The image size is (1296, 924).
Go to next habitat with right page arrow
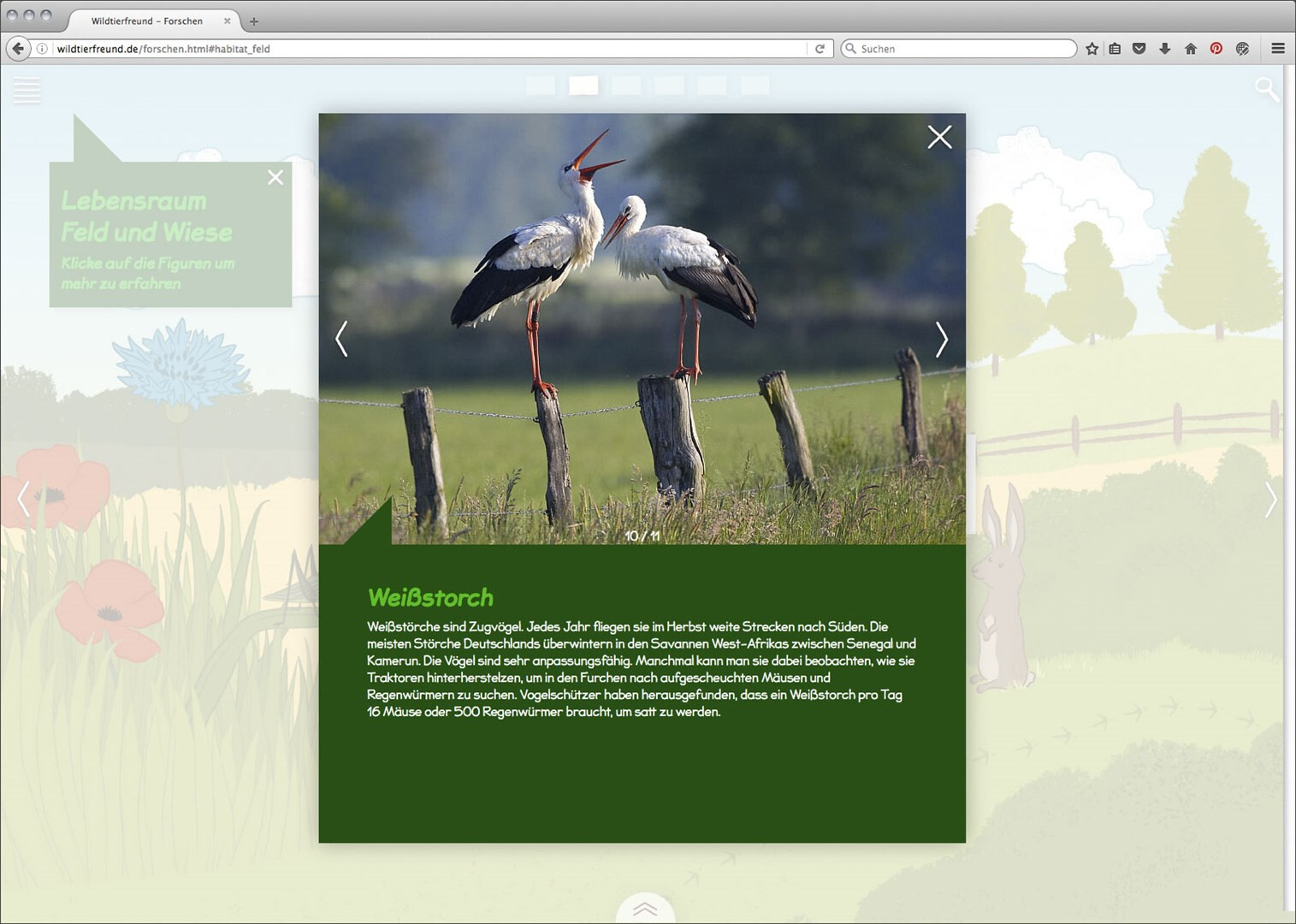point(1270,500)
